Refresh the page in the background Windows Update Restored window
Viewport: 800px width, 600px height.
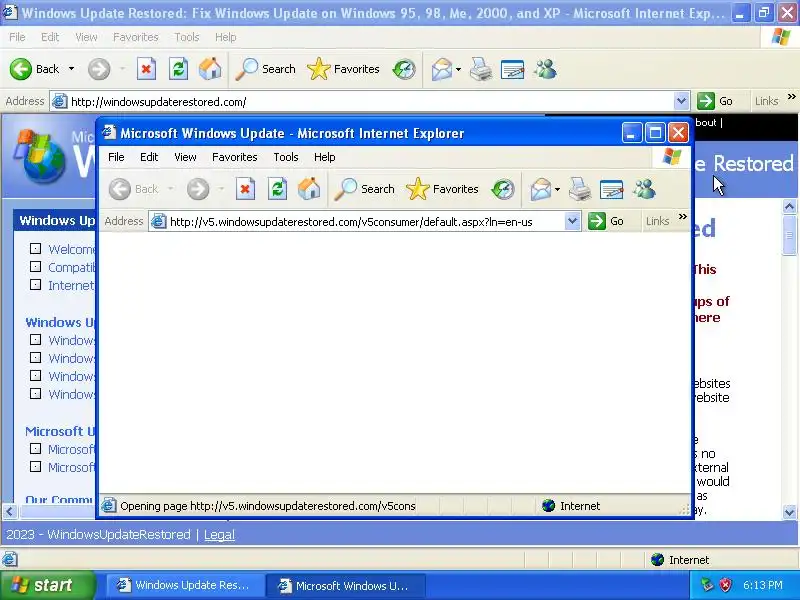179,69
